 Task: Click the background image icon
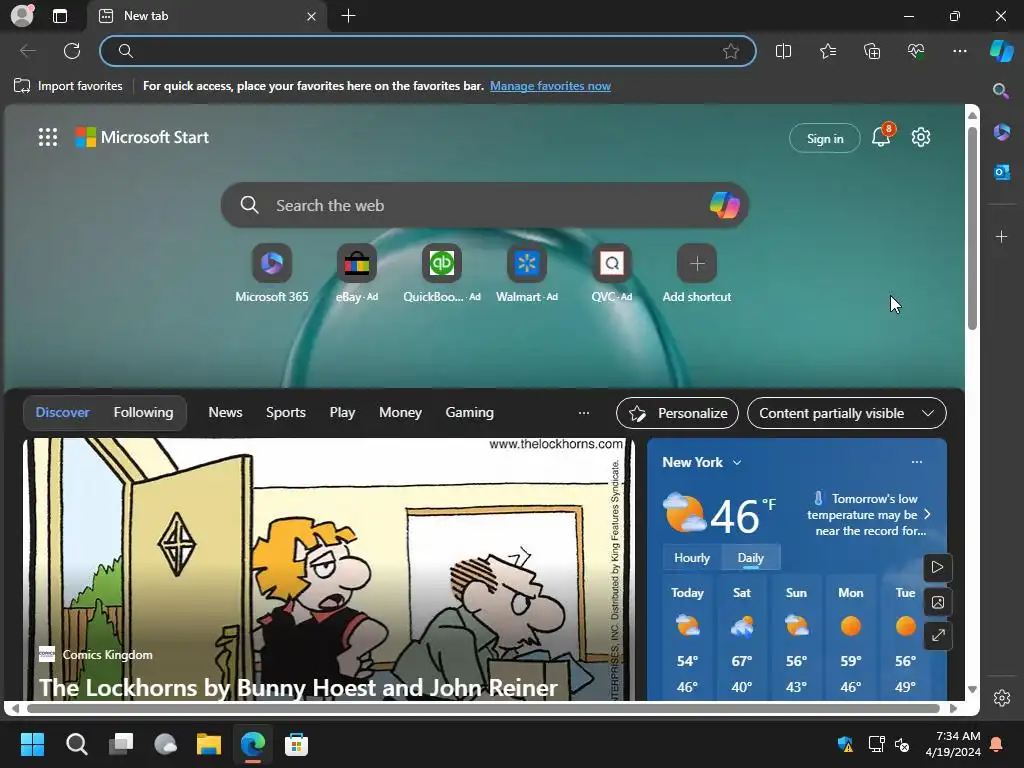point(938,602)
